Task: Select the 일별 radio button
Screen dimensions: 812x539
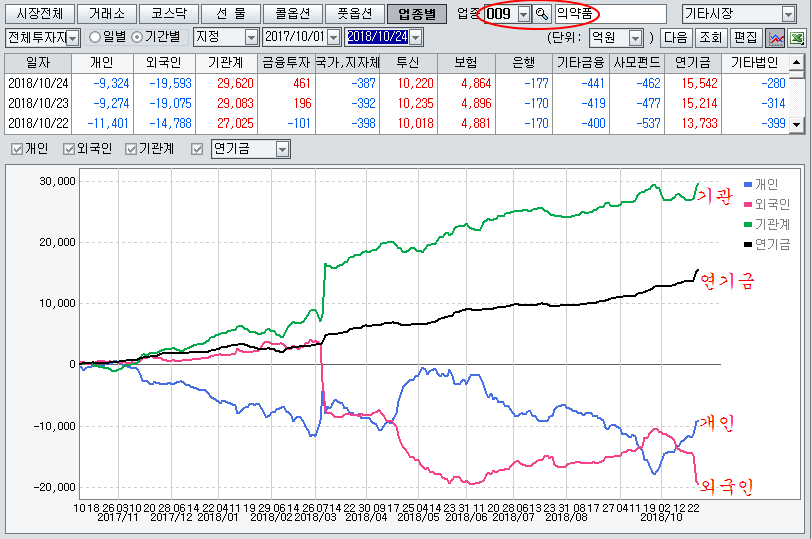Action: (x=96, y=37)
